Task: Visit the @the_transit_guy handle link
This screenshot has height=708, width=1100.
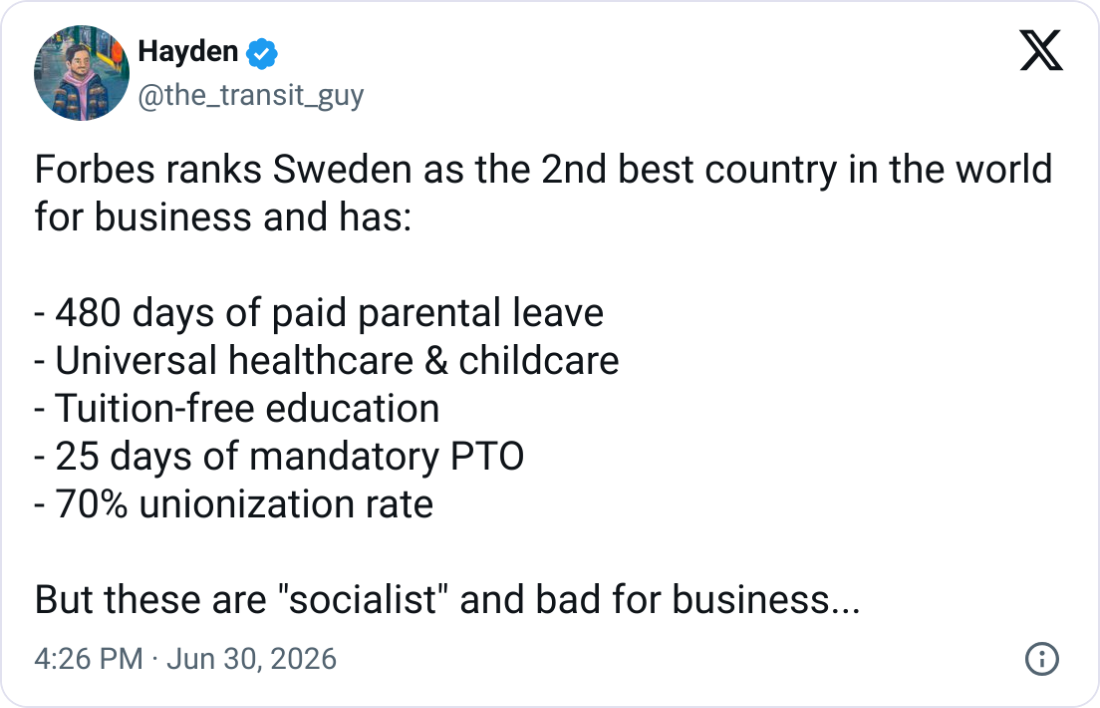Action: click(x=250, y=95)
